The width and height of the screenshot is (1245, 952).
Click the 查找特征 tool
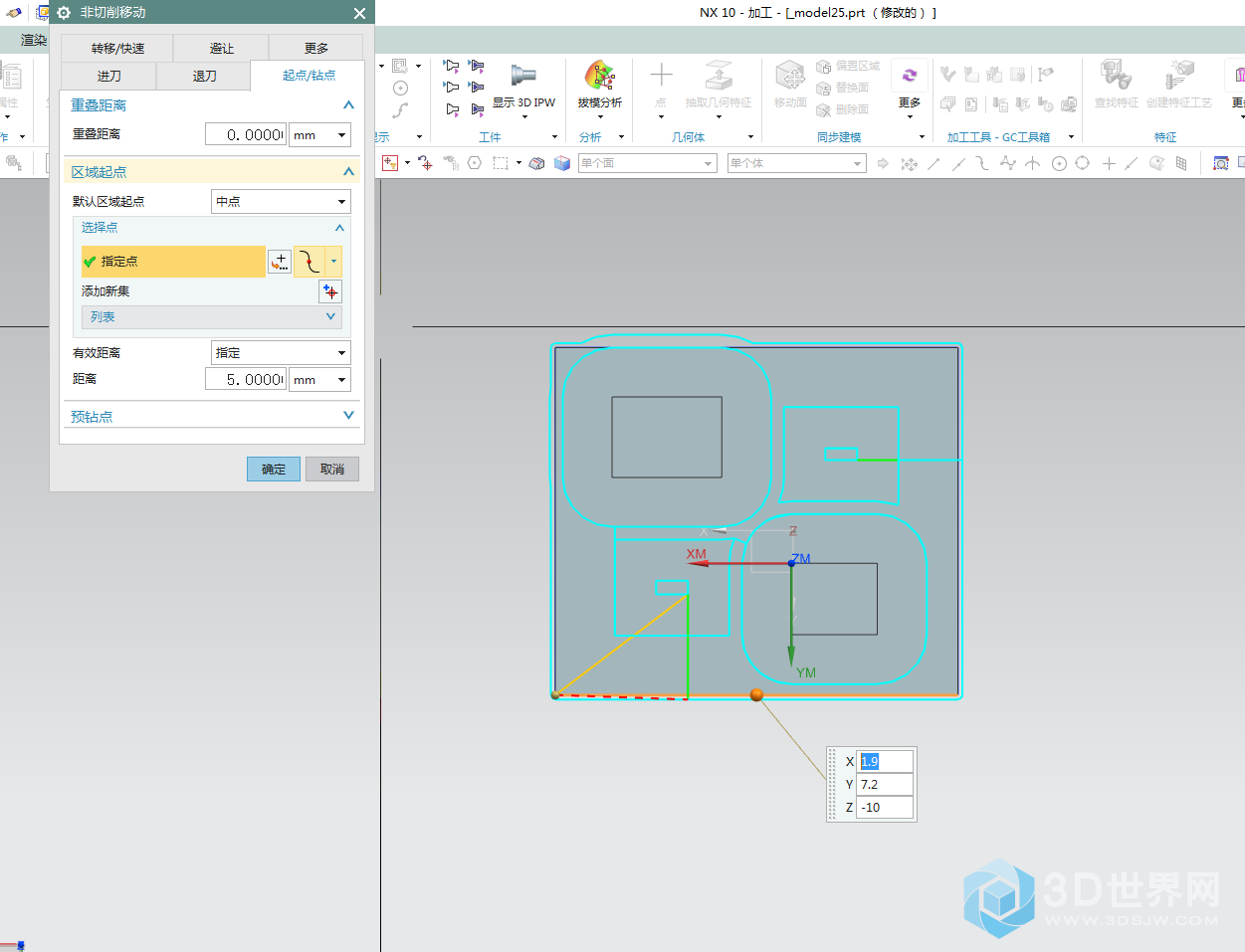1116,86
